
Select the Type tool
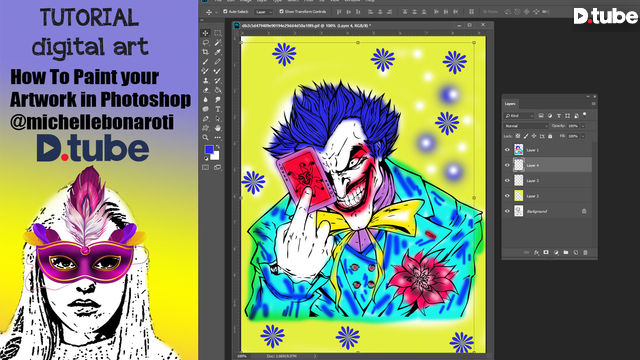point(218,109)
